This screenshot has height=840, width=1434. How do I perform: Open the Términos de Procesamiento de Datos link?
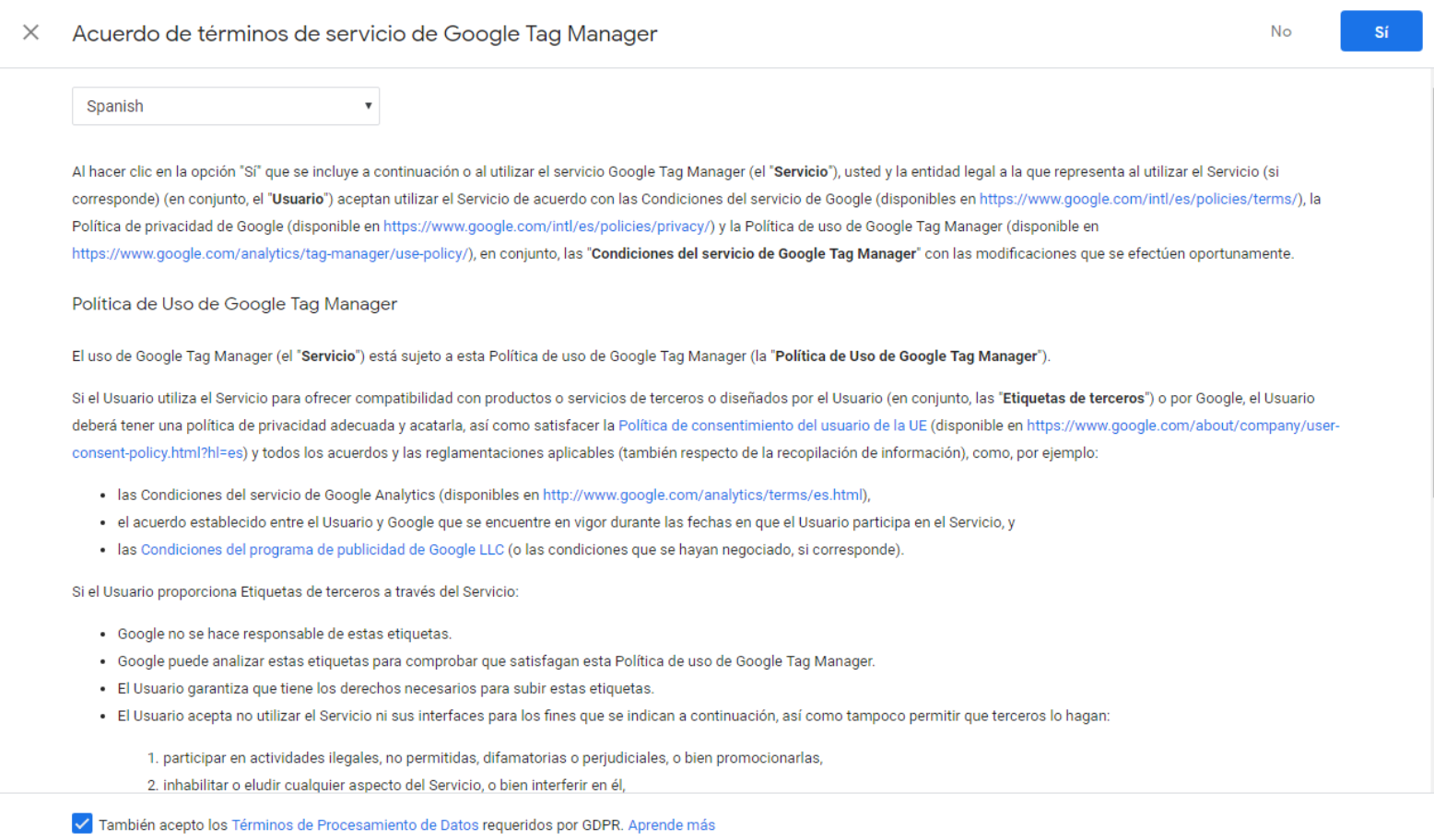click(355, 825)
